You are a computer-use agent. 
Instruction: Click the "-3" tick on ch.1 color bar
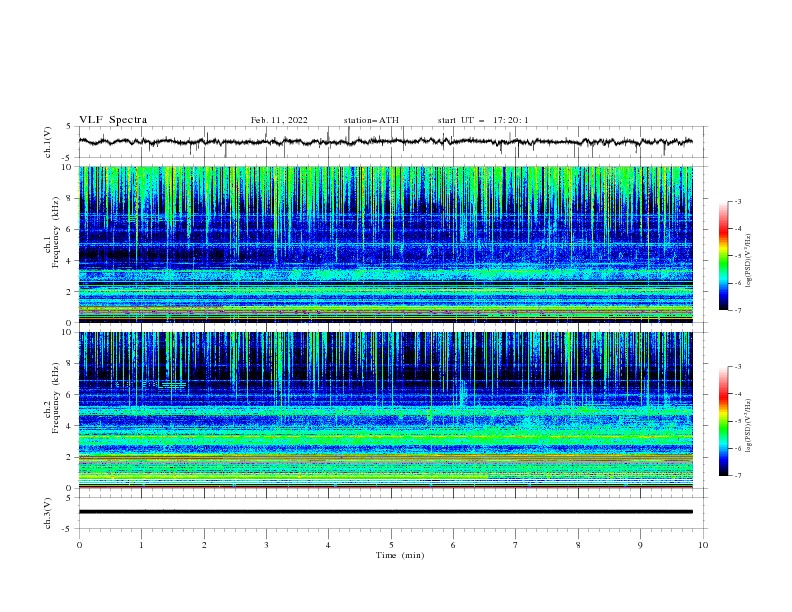pyautogui.click(x=737, y=201)
